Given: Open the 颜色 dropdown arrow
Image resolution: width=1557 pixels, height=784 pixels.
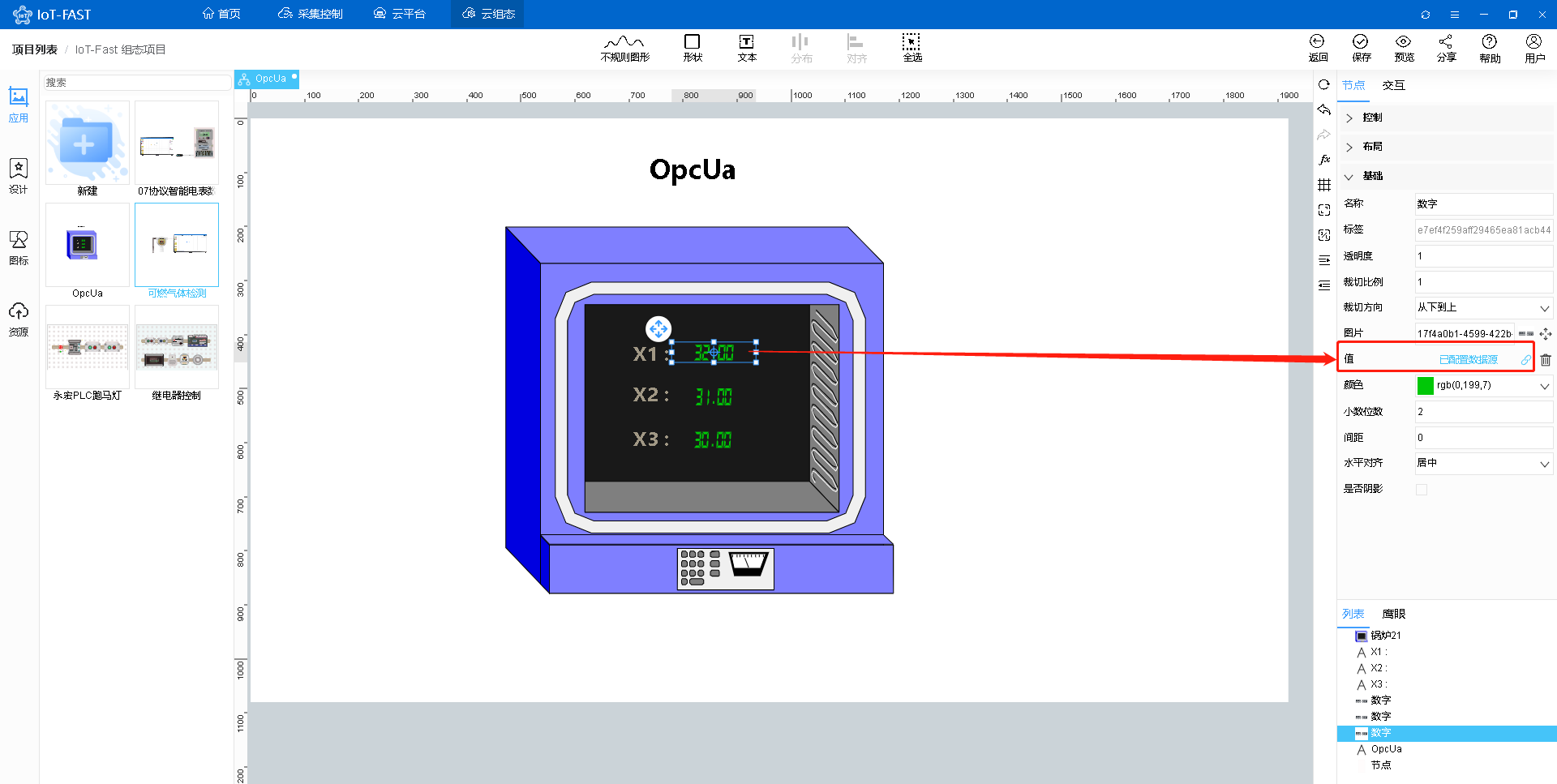Looking at the screenshot, I should [x=1544, y=386].
